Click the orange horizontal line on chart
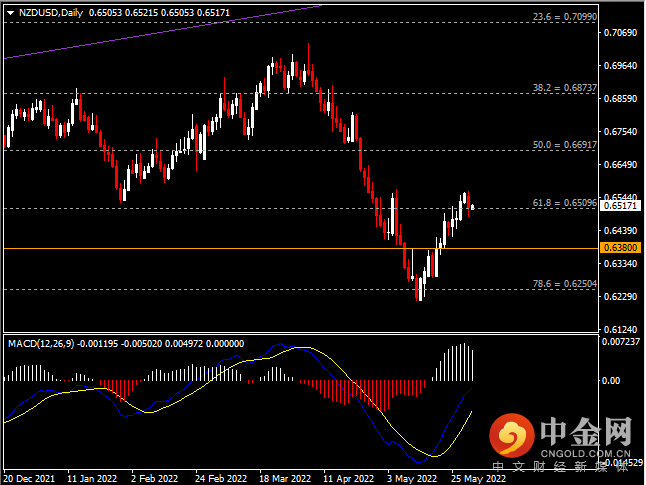Viewport: 646px width, 485px height. pos(200,247)
